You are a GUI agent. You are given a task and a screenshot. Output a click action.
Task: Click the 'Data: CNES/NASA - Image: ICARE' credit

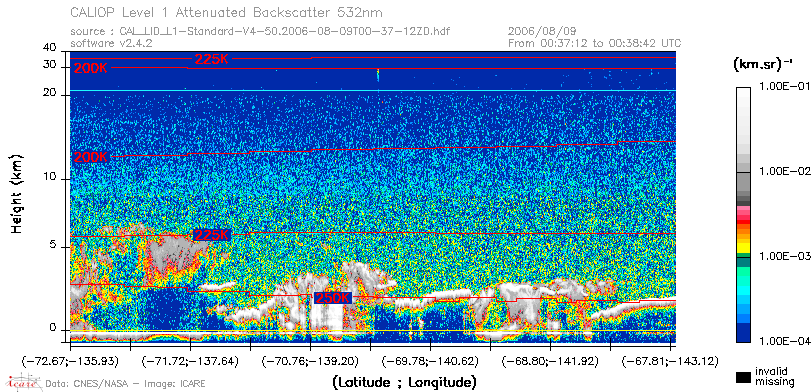pos(126,384)
